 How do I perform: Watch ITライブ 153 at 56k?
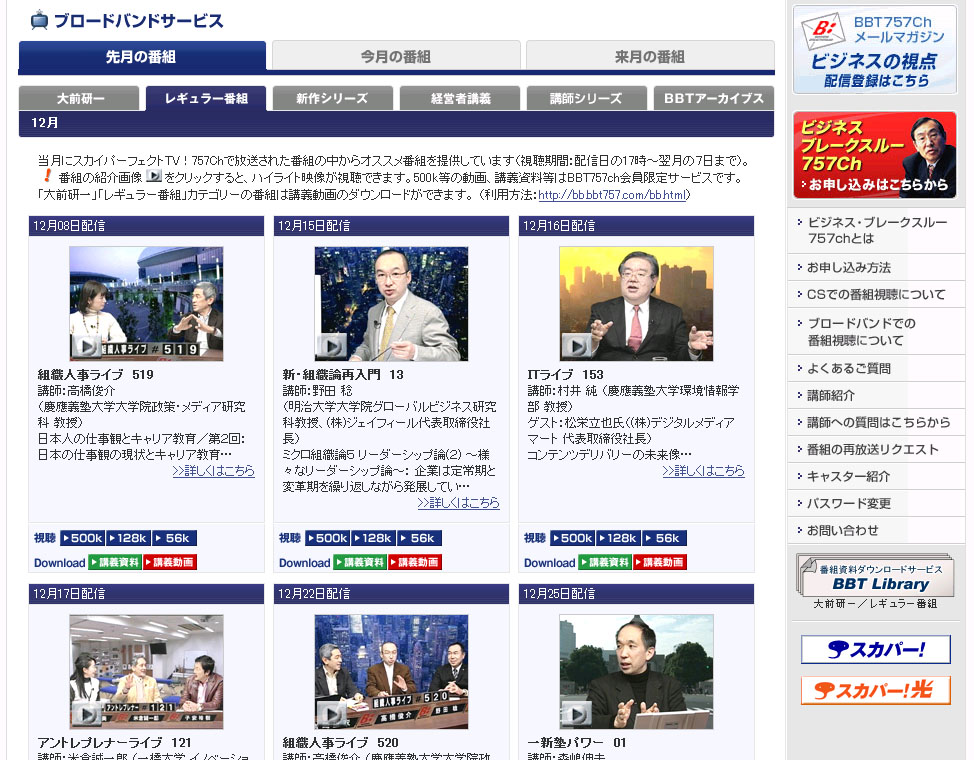point(664,538)
